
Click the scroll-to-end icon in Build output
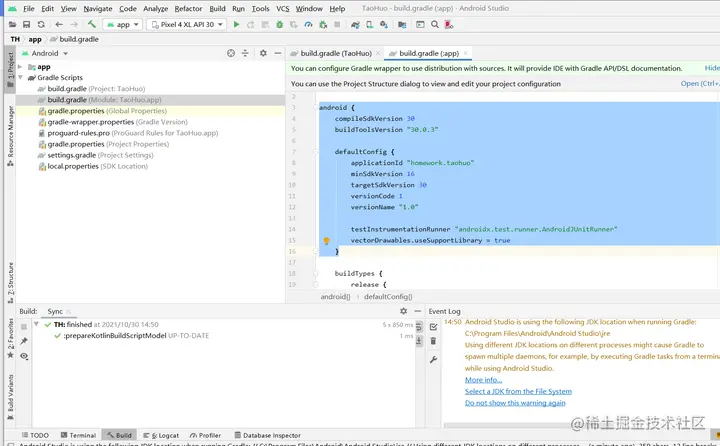(x=419, y=341)
